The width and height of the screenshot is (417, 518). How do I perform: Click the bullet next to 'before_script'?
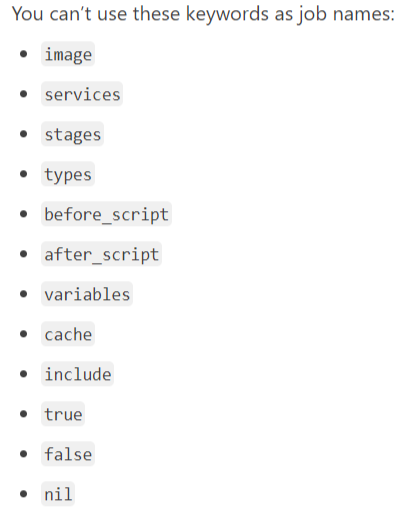pos(23,214)
